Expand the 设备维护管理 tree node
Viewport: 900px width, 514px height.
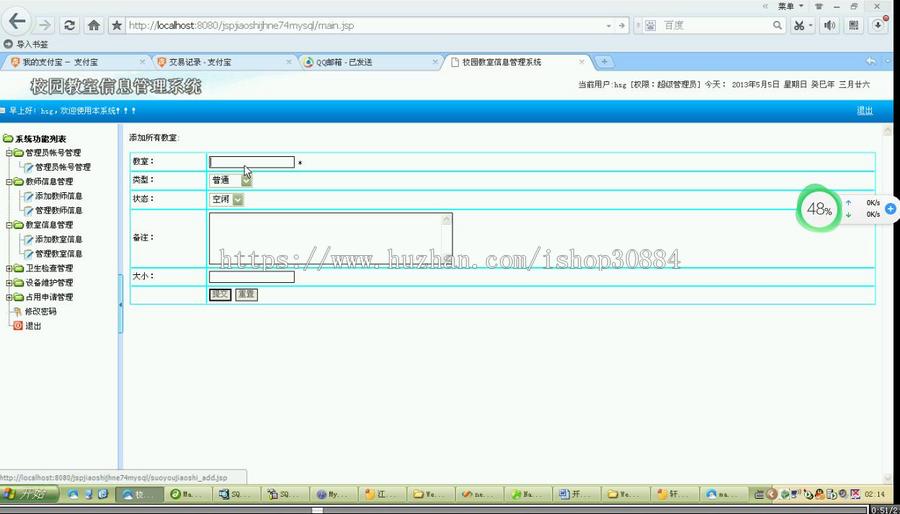point(9,283)
